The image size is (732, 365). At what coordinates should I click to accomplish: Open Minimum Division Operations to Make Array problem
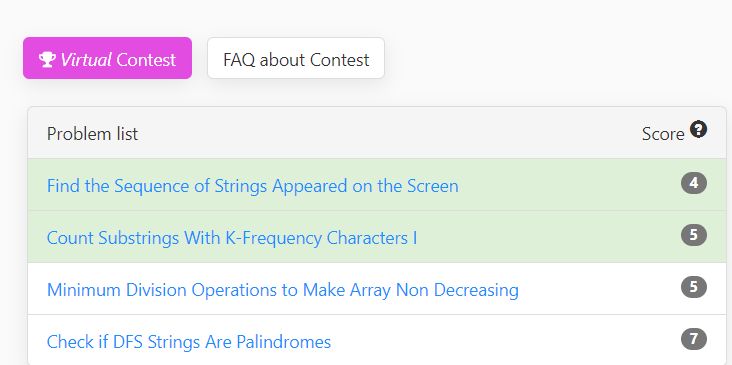point(282,289)
